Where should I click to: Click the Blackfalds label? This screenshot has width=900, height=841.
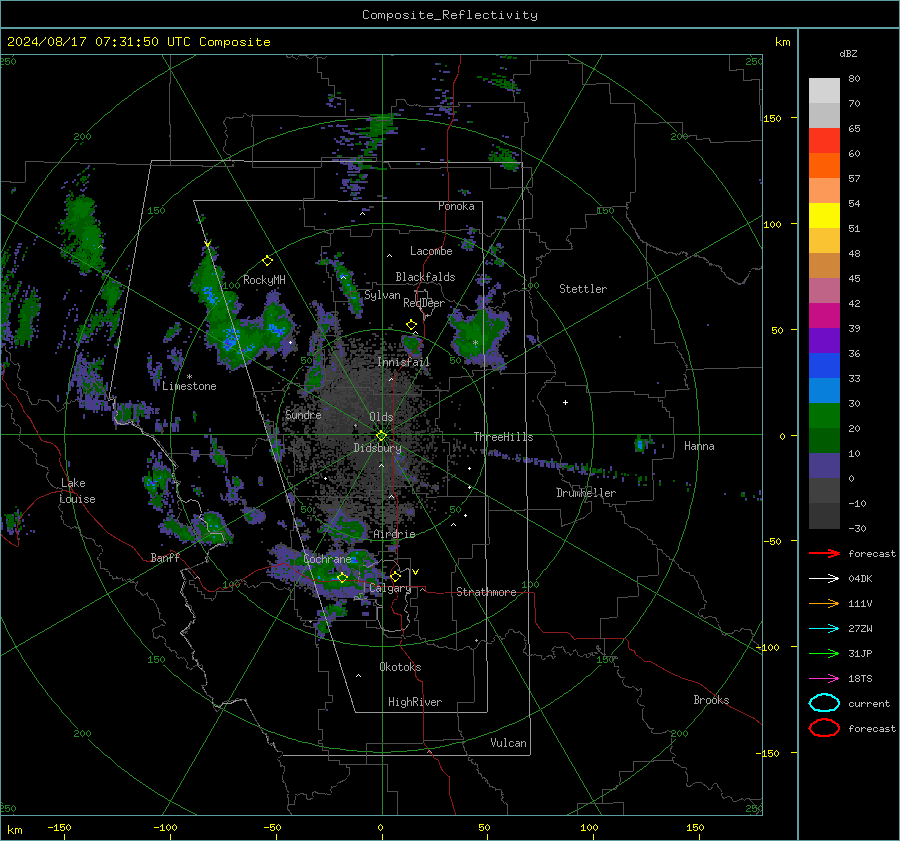tap(425, 277)
